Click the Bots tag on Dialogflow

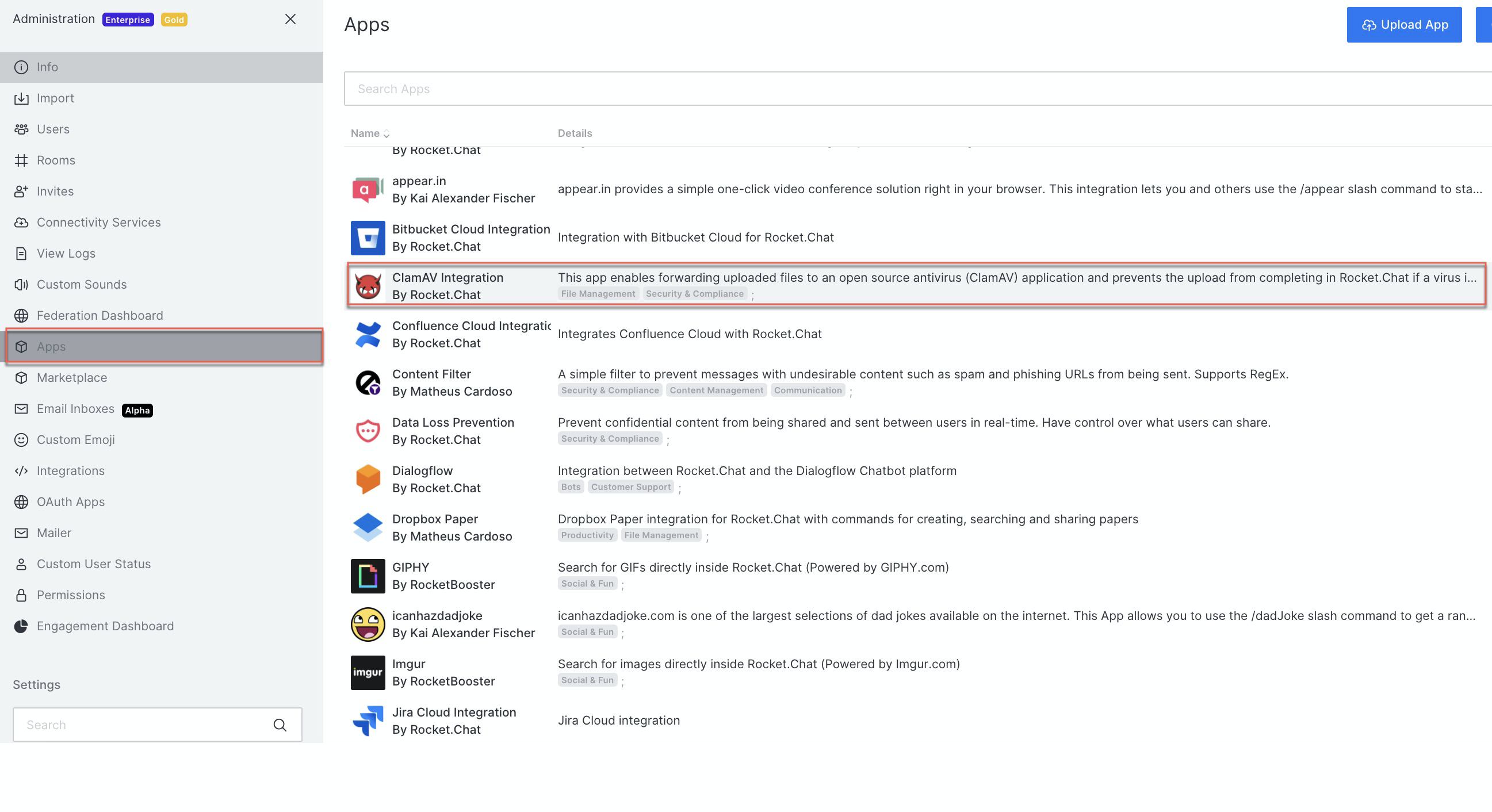coord(571,488)
